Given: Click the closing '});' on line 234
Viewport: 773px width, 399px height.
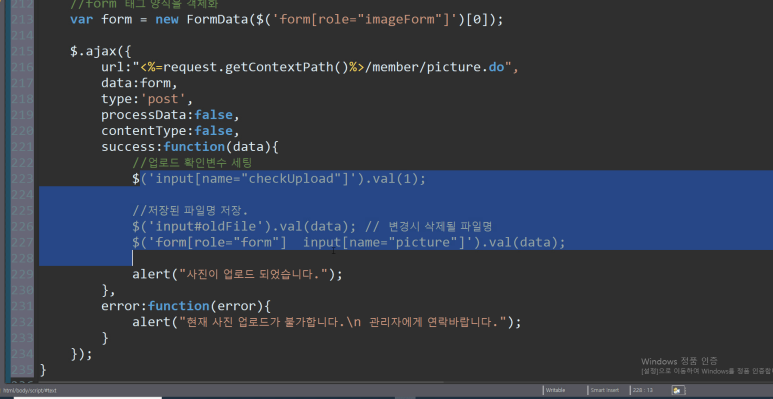Looking at the screenshot, I should point(81,354).
